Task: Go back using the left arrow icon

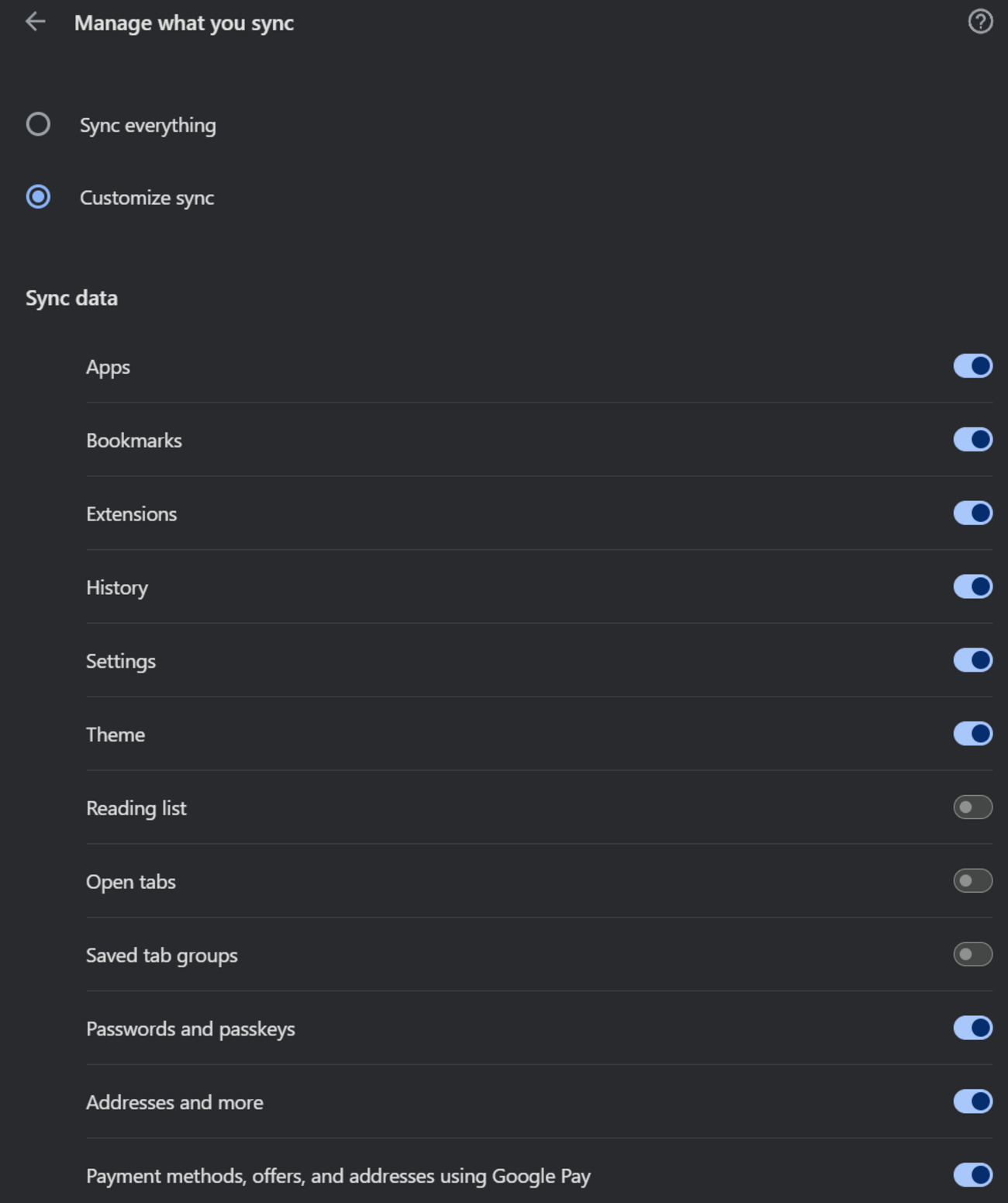Action: coord(36,22)
